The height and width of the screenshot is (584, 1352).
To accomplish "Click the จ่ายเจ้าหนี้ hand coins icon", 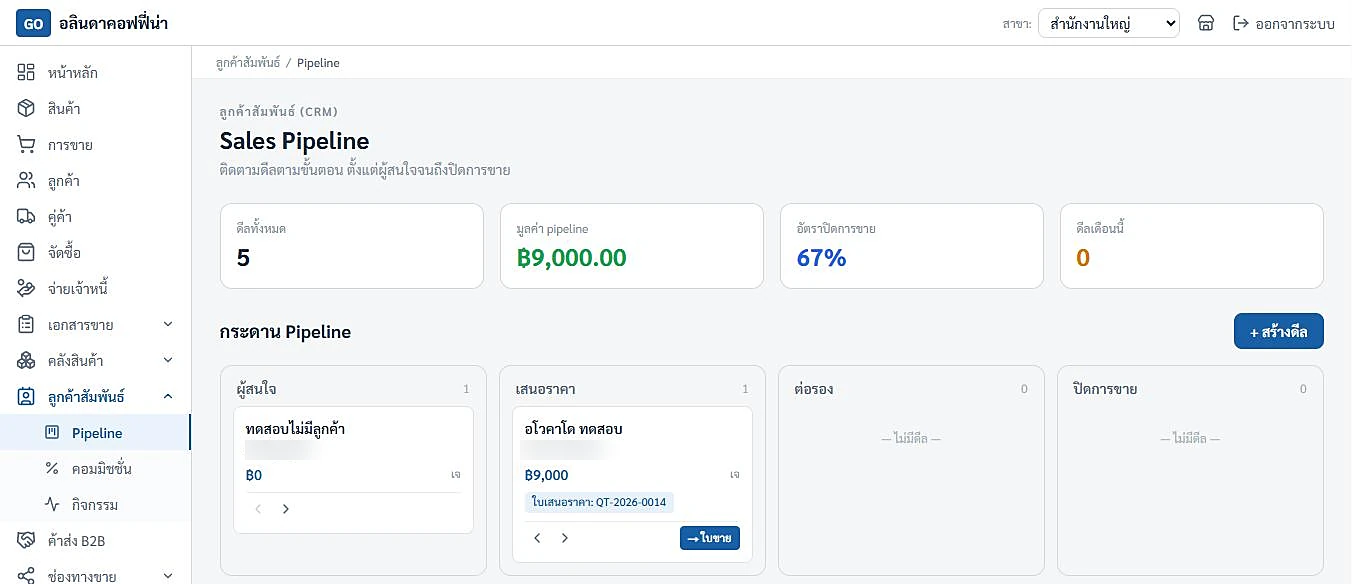I will pos(26,289).
